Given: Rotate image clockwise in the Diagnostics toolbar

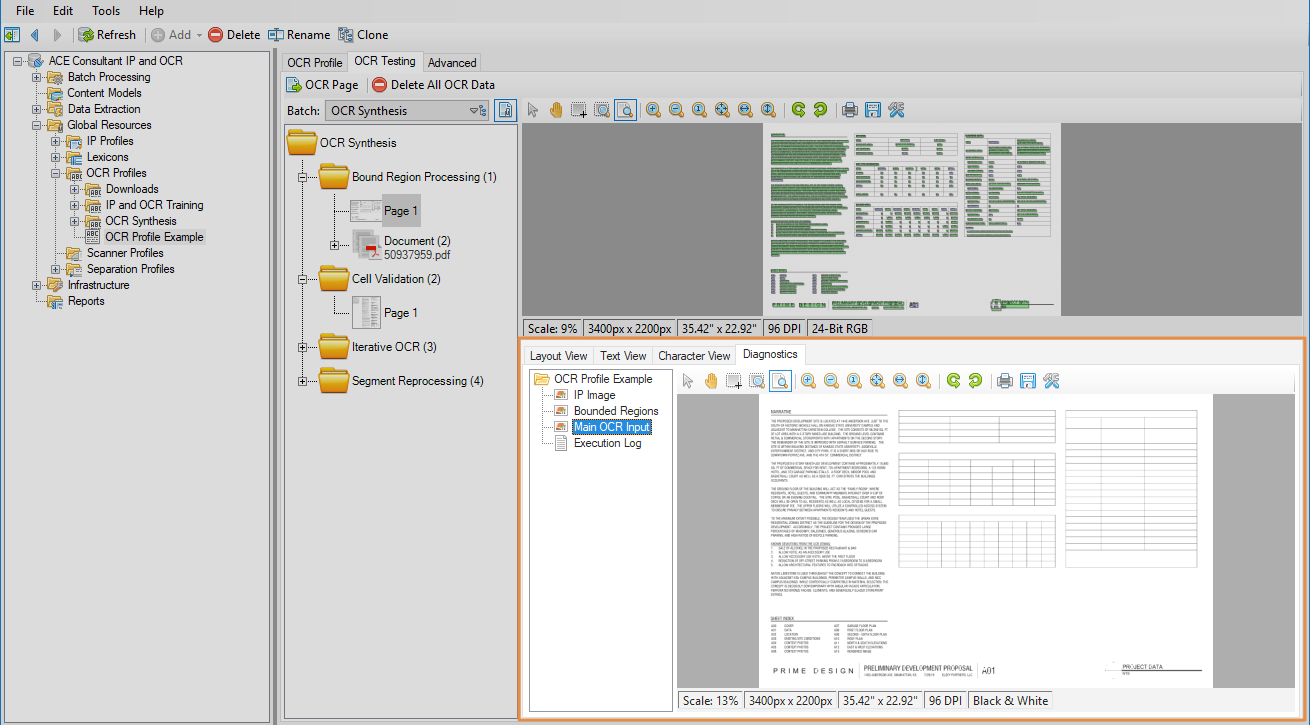Looking at the screenshot, I should (975, 380).
